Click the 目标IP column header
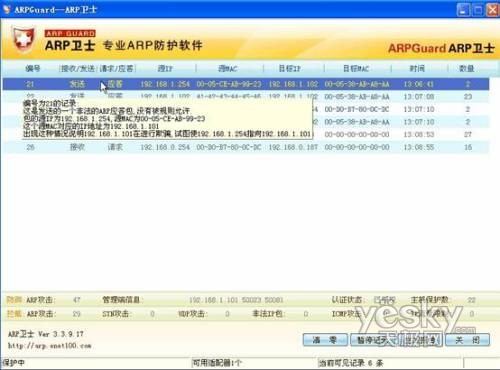This screenshot has height=370, width=500. click(x=289, y=68)
